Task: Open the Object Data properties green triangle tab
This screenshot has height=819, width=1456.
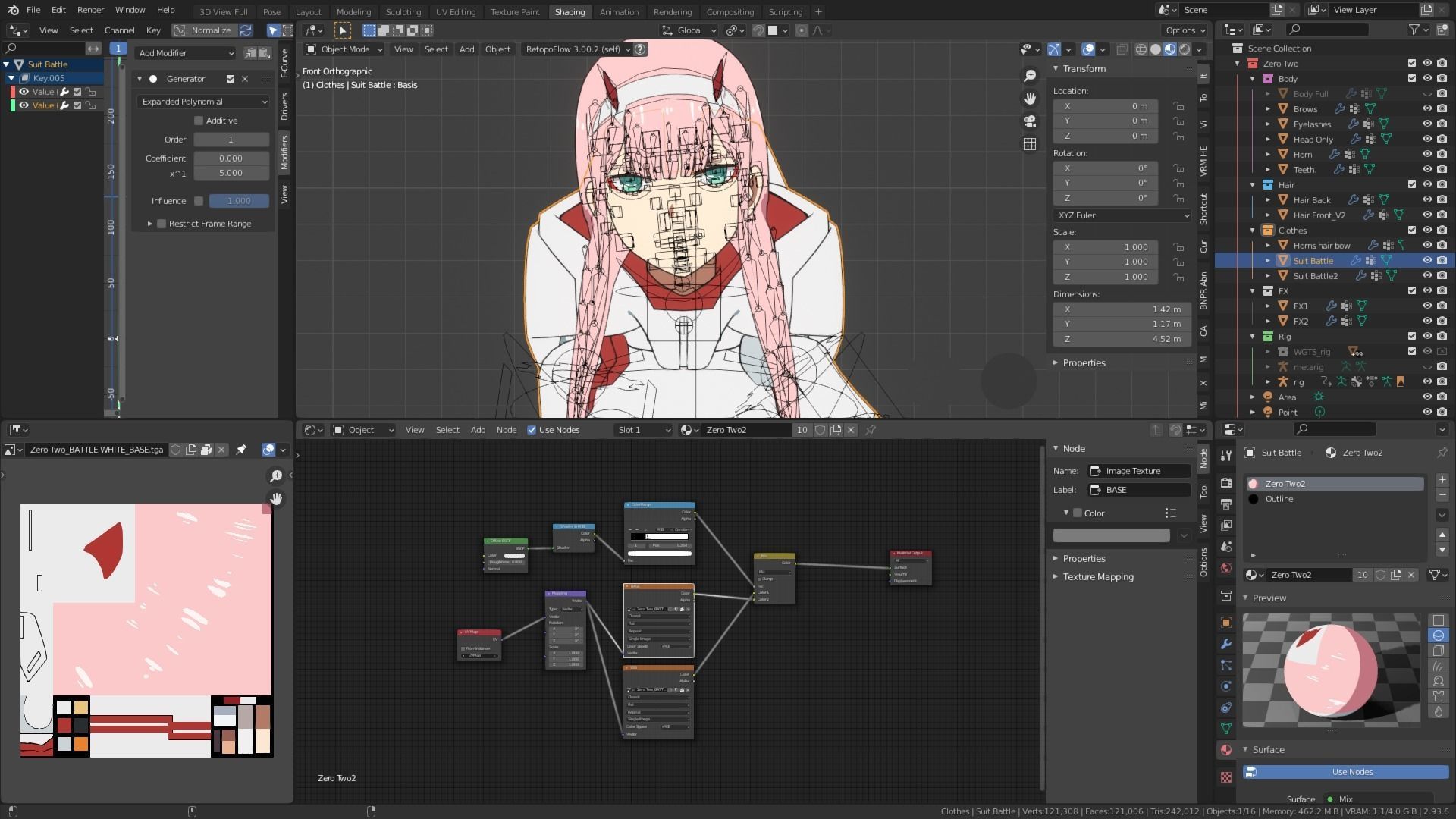Action: [1226, 729]
